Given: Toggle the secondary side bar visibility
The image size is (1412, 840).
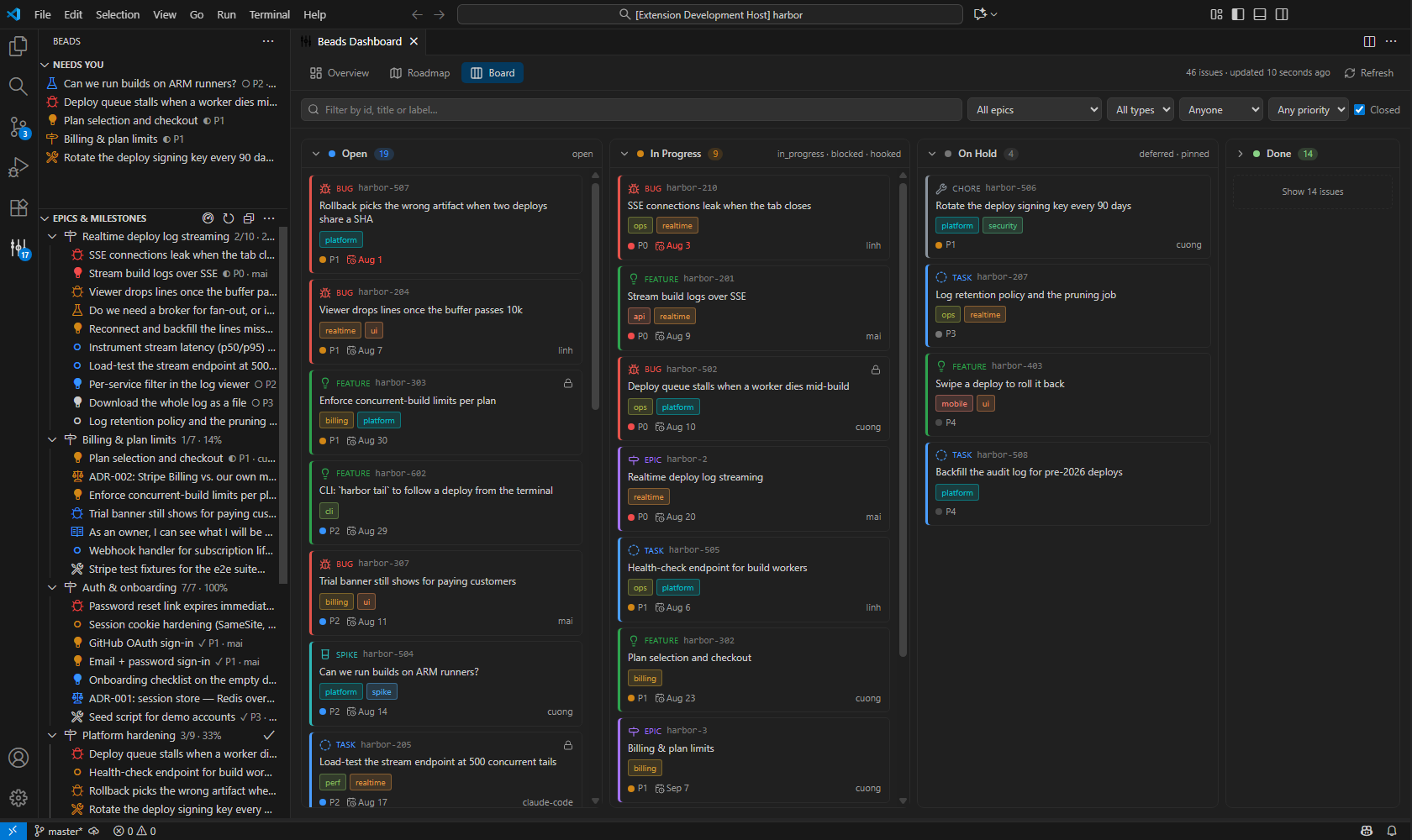Looking at the screenshot, I should 1282,14.
